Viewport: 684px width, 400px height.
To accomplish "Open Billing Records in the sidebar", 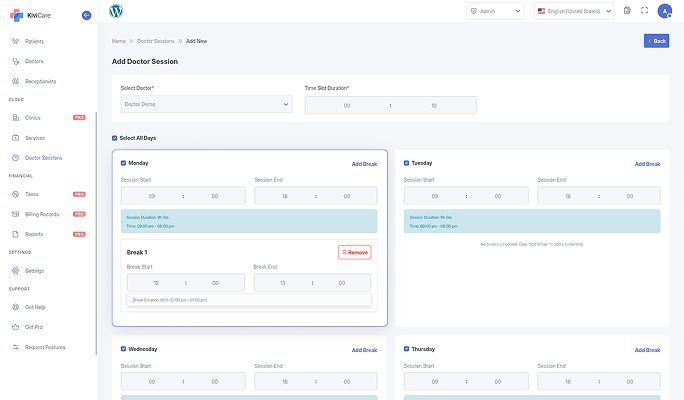I will tap(42, 214).
